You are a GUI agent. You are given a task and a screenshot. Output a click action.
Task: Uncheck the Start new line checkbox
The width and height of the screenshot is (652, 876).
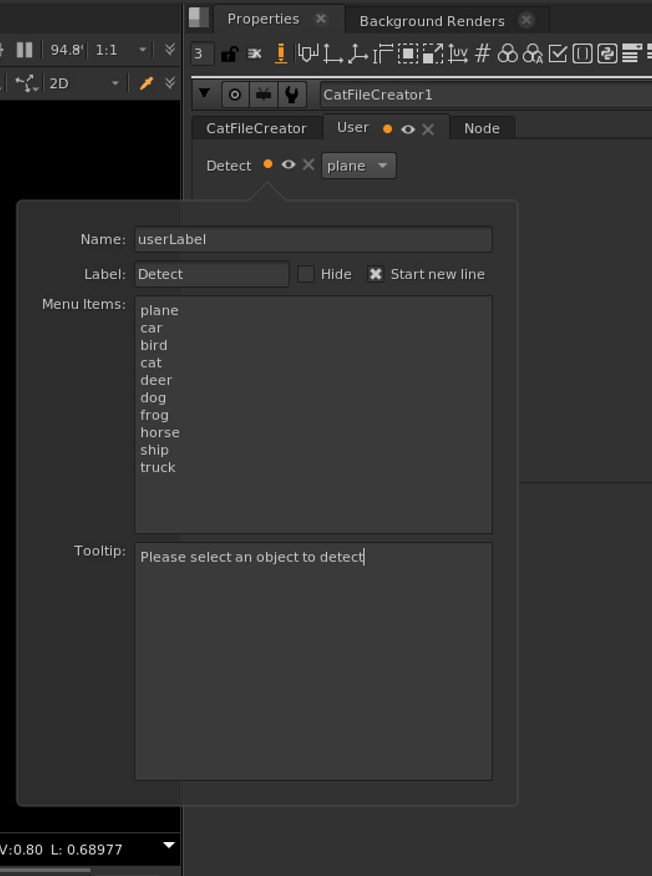click(375, 274)
